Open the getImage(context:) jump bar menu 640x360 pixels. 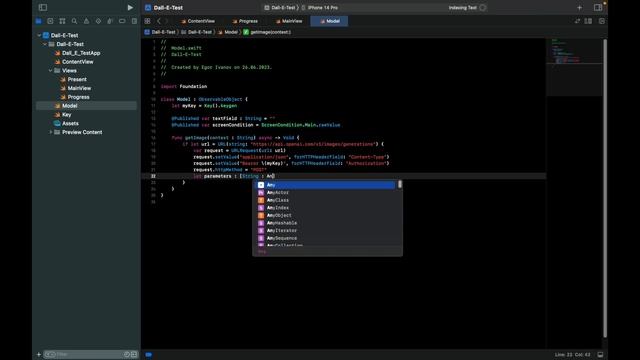point(267,32)
